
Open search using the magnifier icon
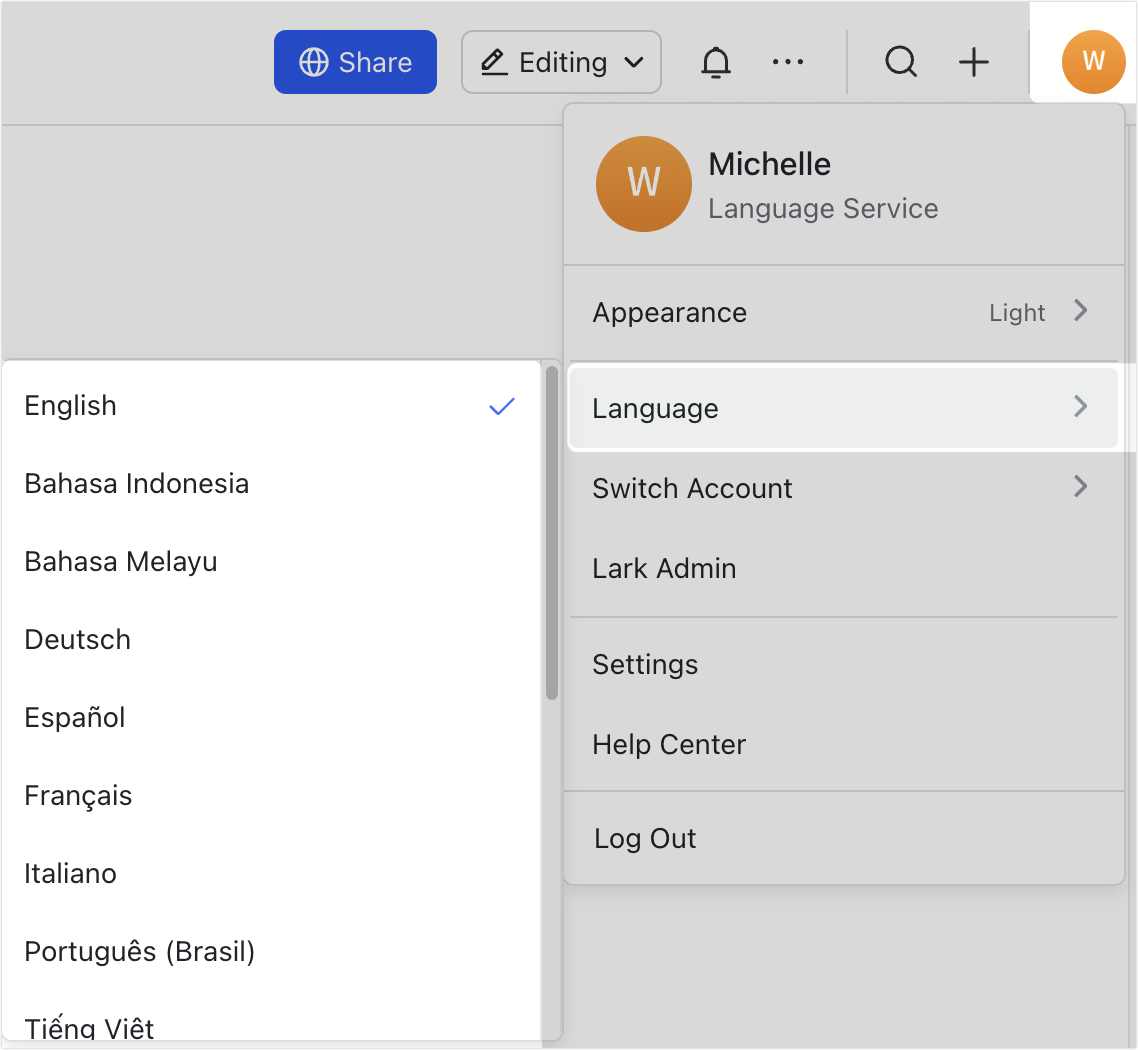tap(900, 62)
